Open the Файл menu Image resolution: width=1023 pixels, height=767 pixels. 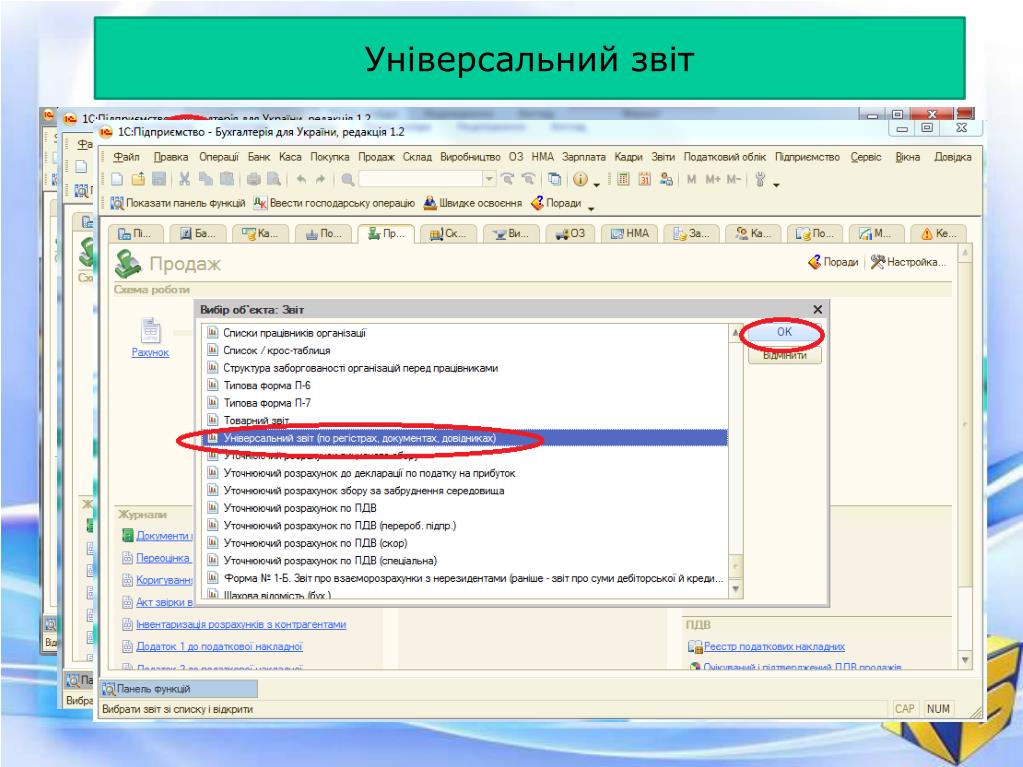(127, 157)
